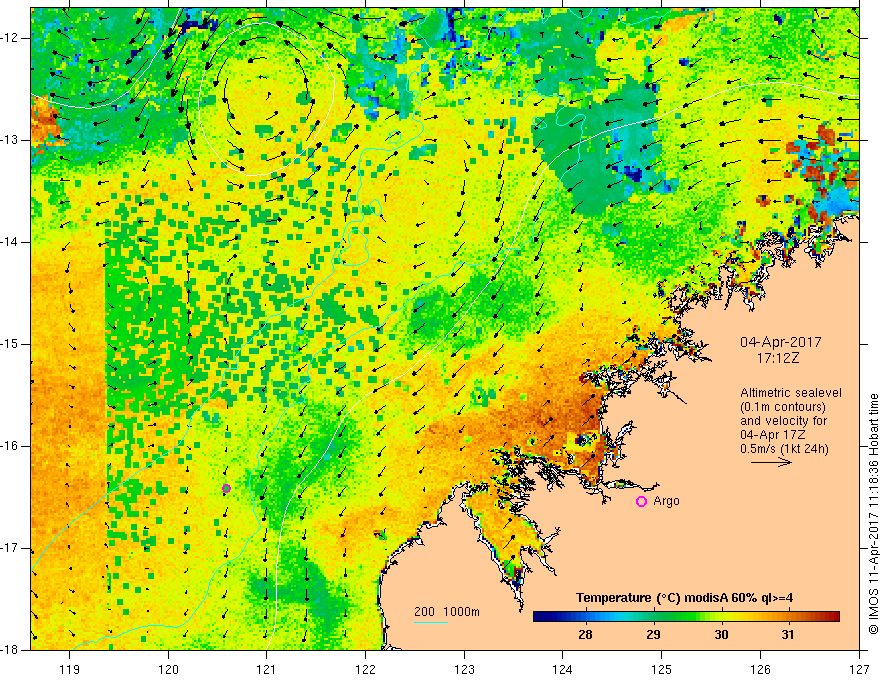Click latitude axis label '-16'
The height and width of the screenshot is (680, 880).
pyautogui.click(x=10, y=447)
